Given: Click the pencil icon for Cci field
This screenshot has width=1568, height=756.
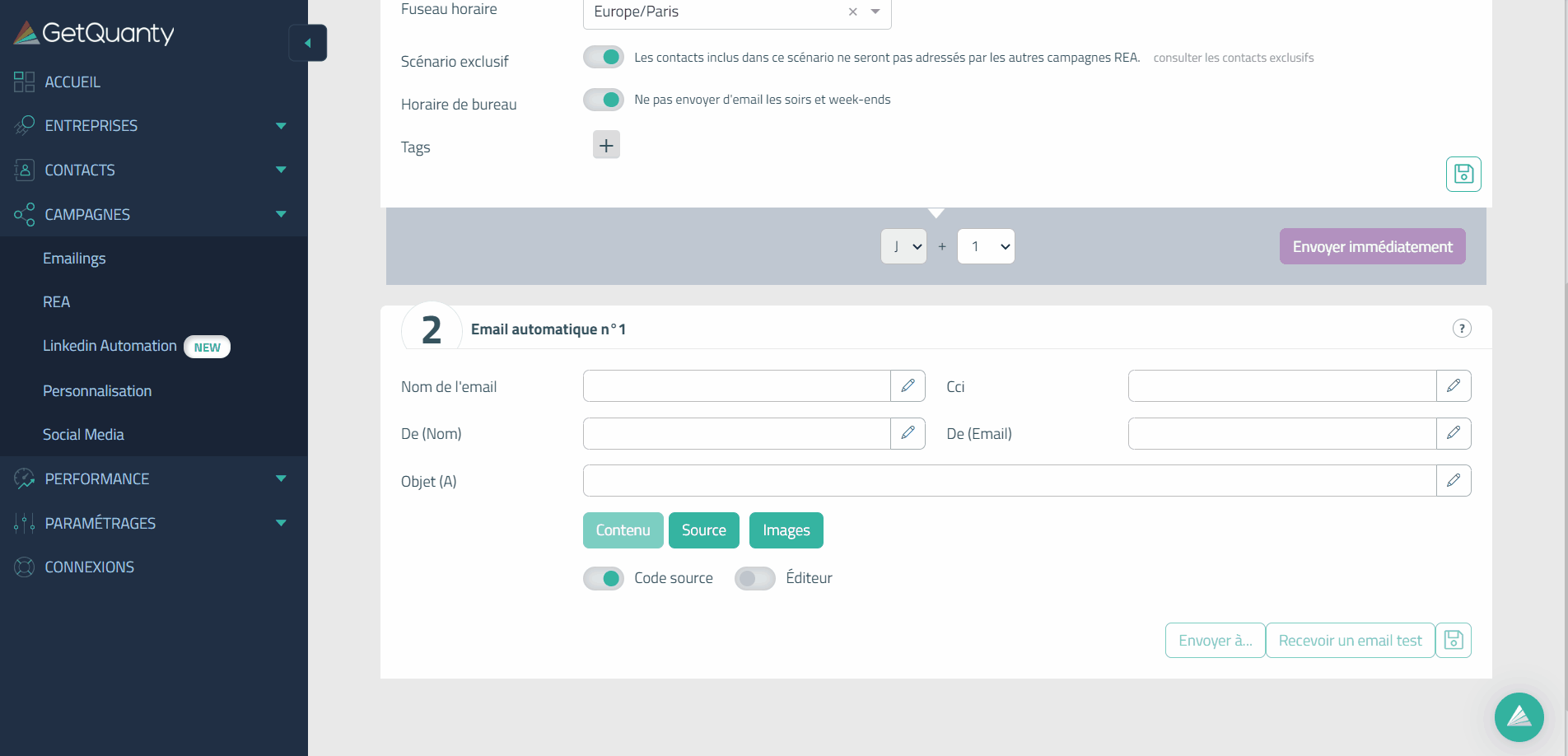Looking at the screenshot, I should click(x=1453, y=386).
